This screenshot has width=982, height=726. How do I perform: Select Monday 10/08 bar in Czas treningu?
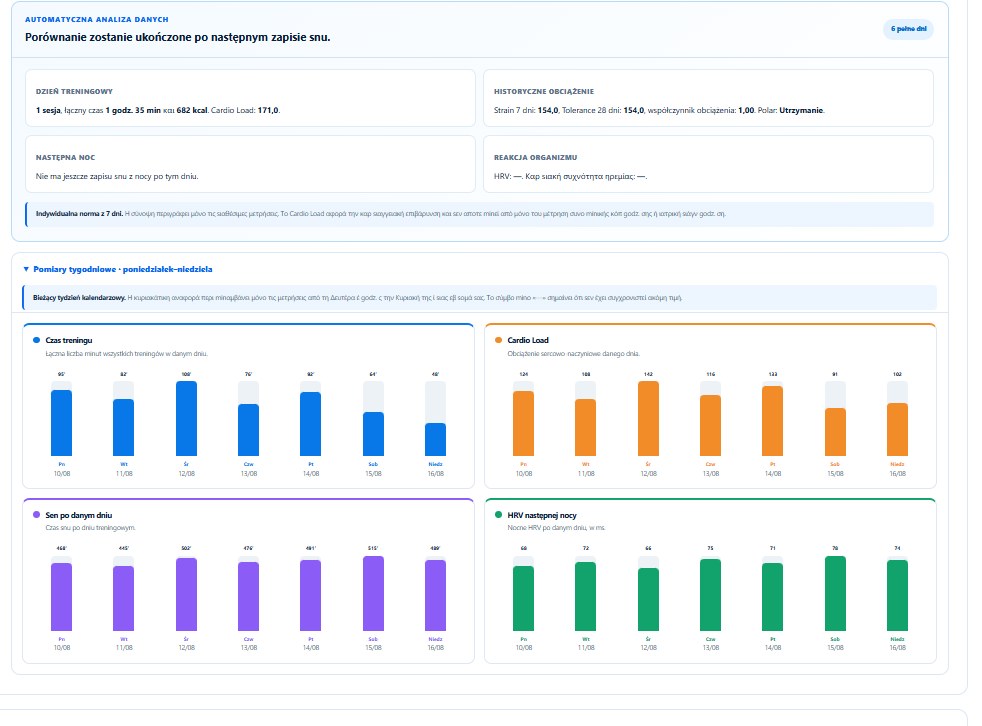pos(61,423)
